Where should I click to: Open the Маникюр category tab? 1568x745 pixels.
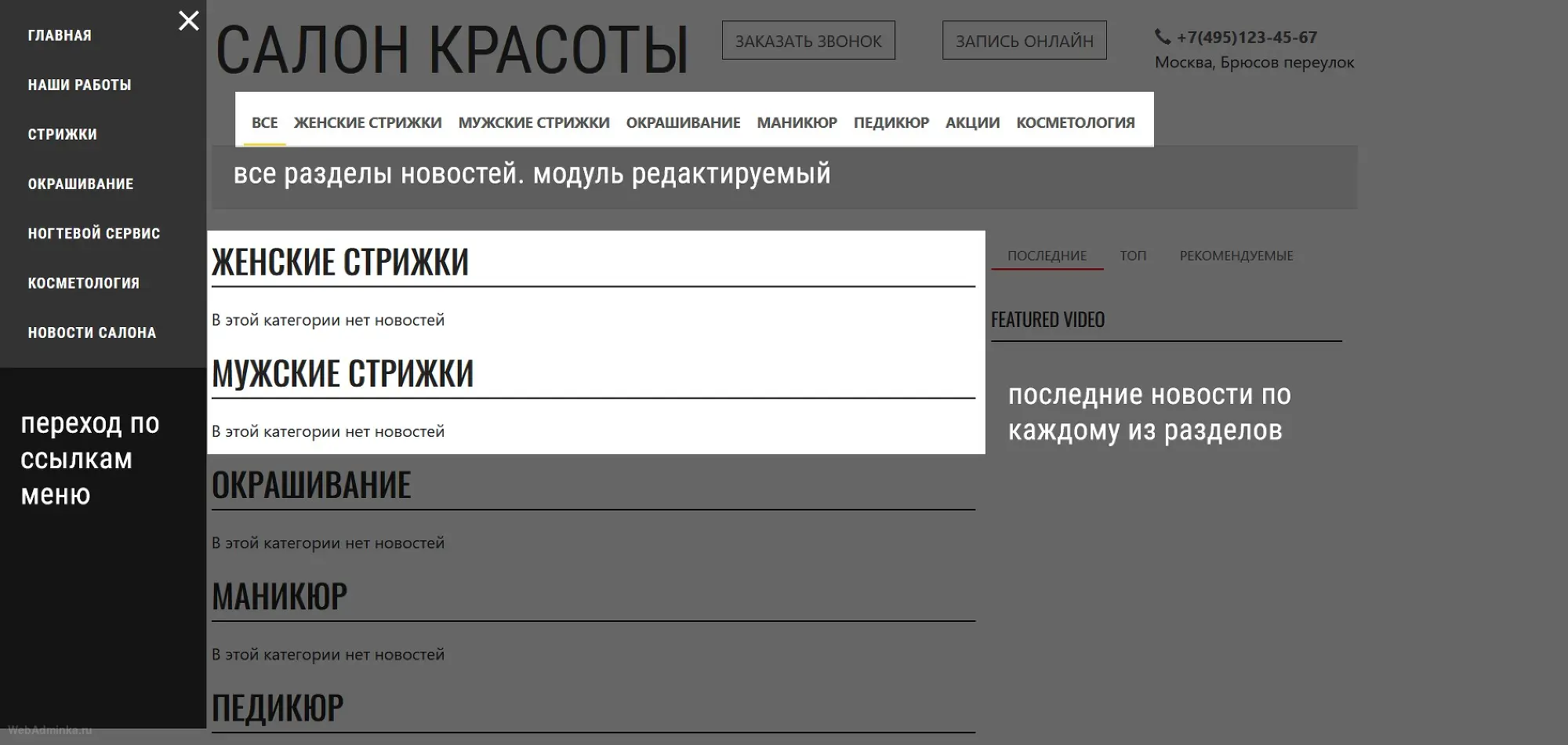[797, 122]
